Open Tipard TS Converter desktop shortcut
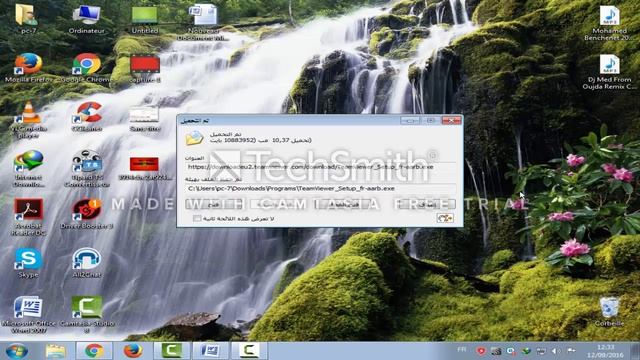Viewport: 640px width, 360px height. point(86,168)
